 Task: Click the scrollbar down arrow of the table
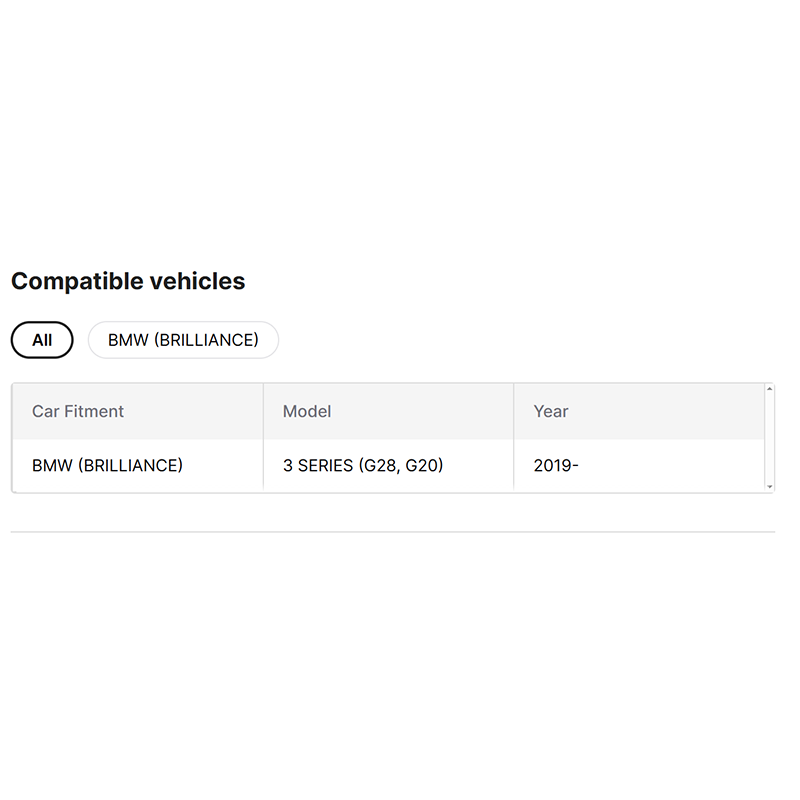point(769,486)
